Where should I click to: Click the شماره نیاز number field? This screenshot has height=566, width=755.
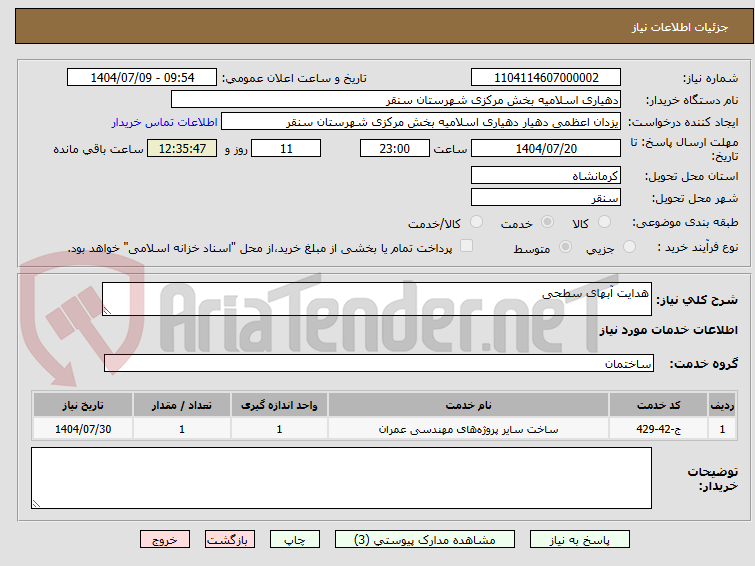coord(546,78)
